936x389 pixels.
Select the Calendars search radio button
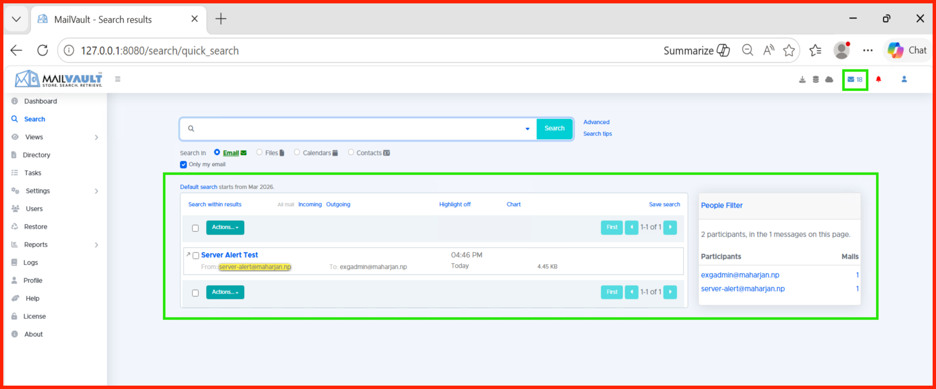point(297,153)
